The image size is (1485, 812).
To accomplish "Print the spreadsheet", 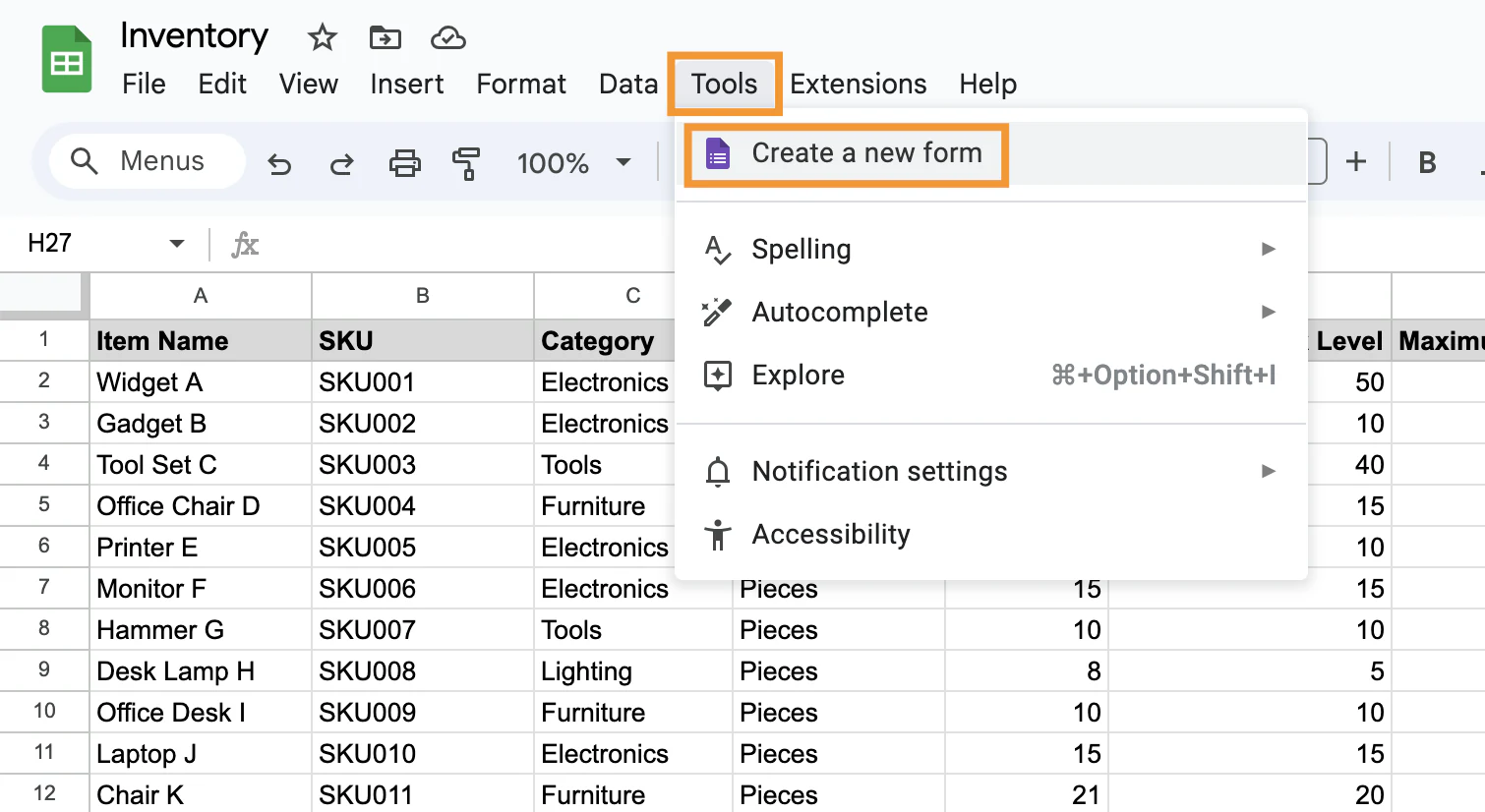I will [x=404, y=163].
